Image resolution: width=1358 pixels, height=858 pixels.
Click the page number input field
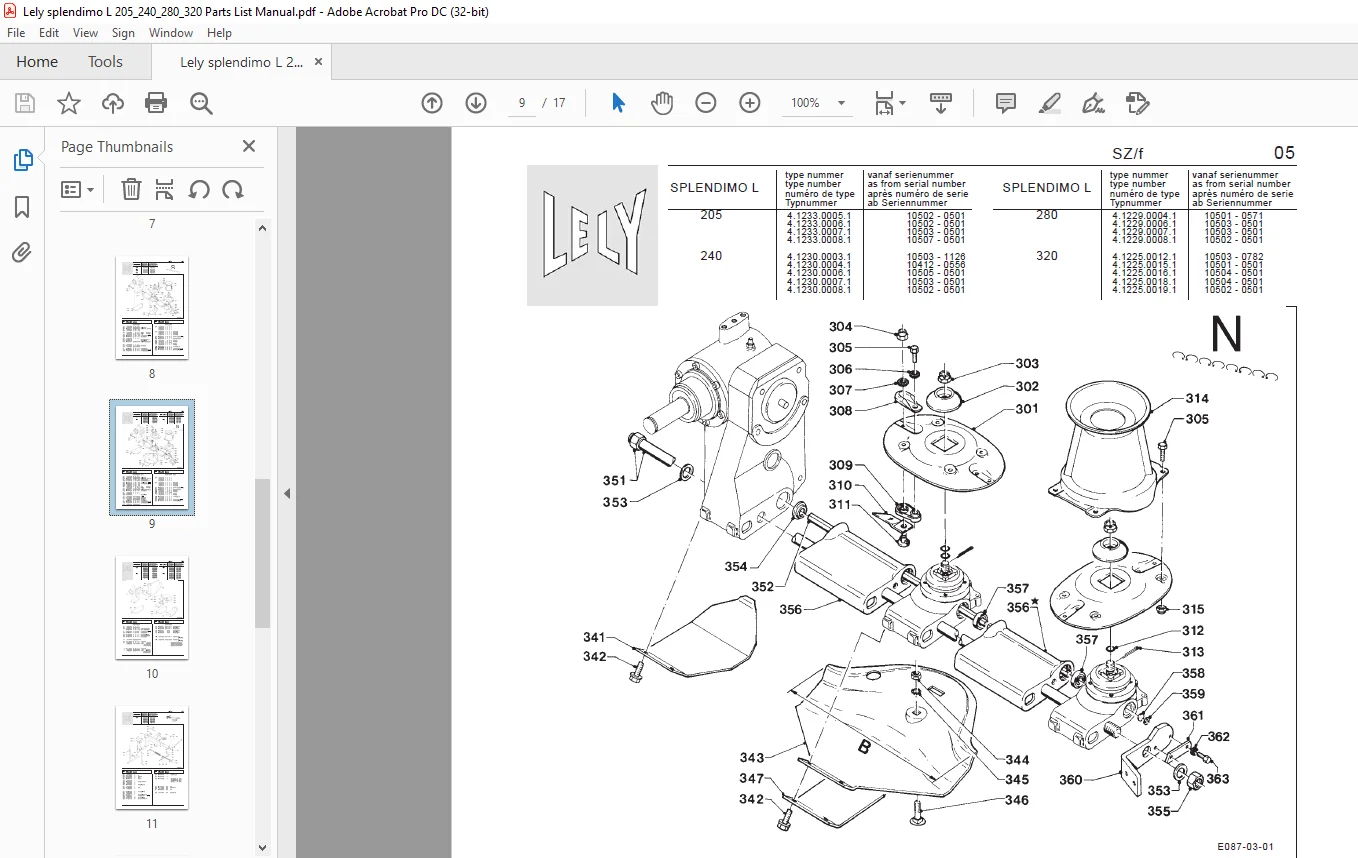click(x=522, y=103)
